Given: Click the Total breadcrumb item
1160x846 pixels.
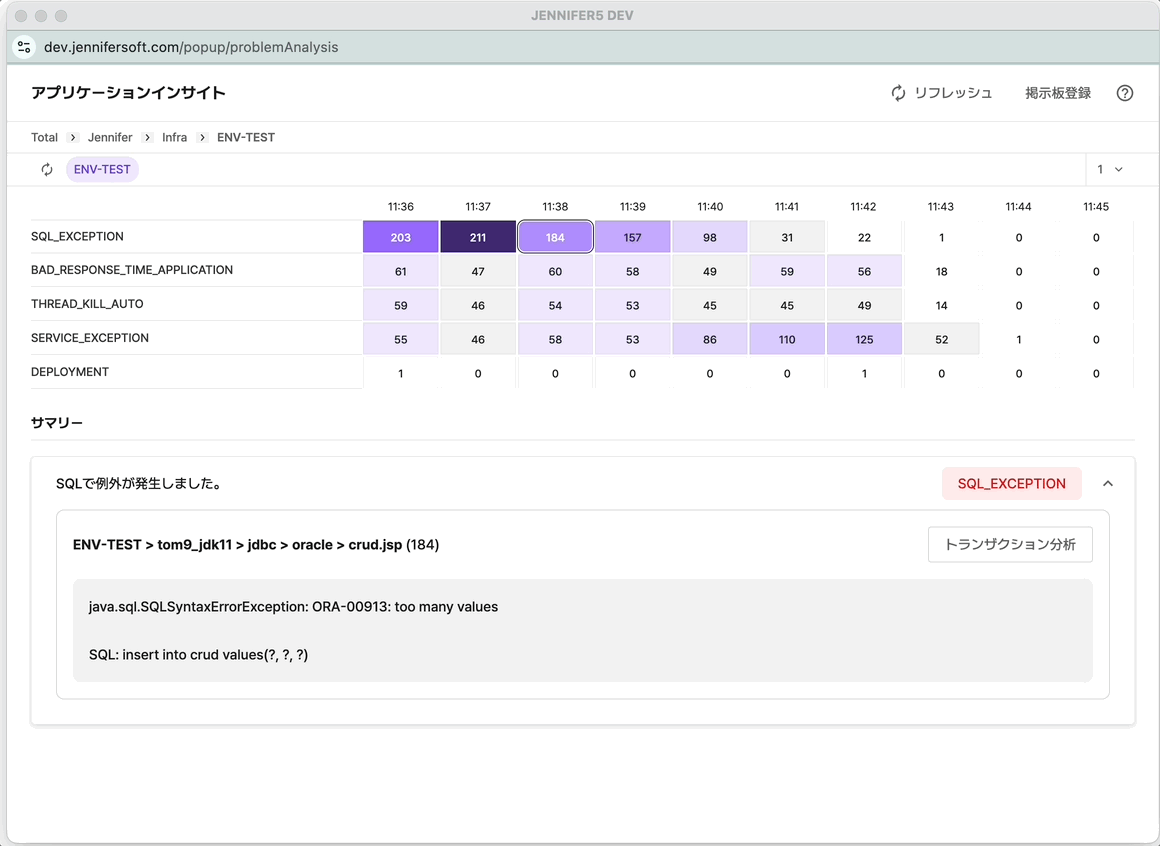Looking at the screenshot, I should click(x=44, y=137).
